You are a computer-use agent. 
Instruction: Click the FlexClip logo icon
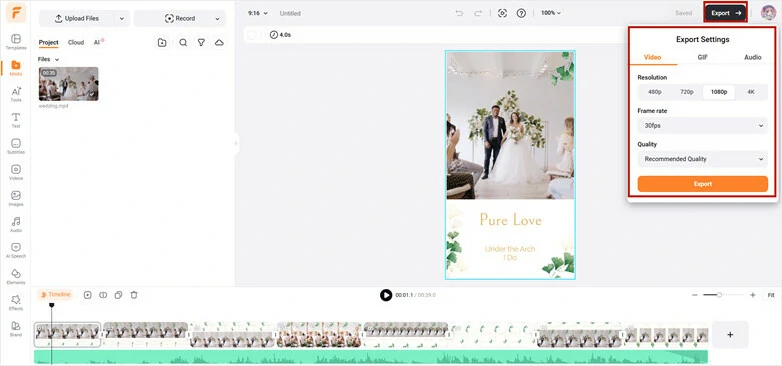16,13
